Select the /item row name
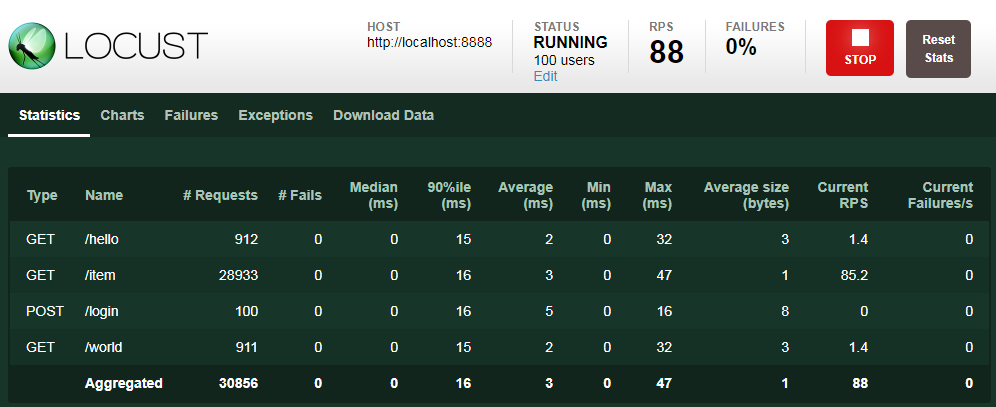The width and height of the screenshot is (996, 407). point(100,276)
